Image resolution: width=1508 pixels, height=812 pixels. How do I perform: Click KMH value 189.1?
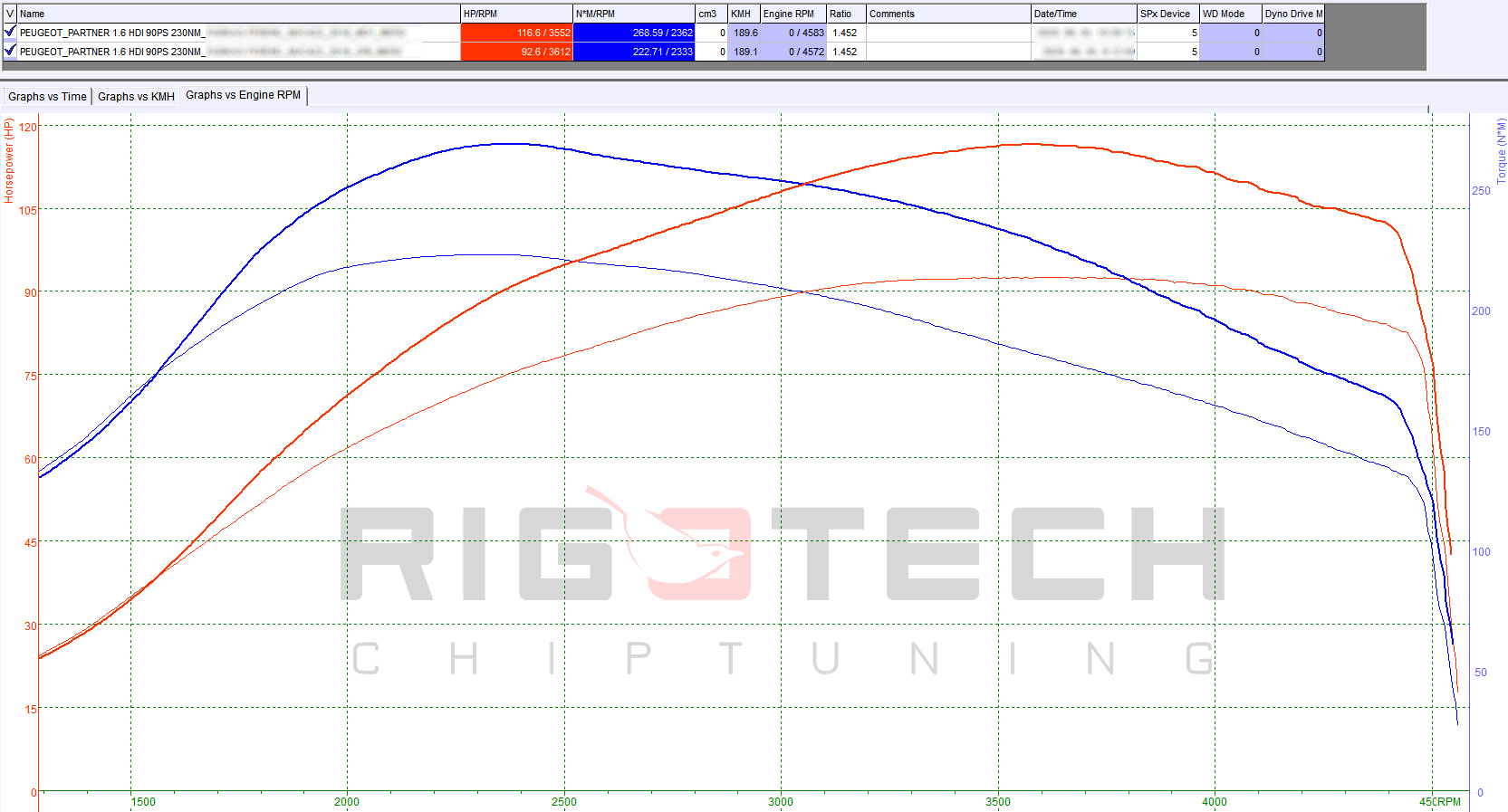coord(744,52)
